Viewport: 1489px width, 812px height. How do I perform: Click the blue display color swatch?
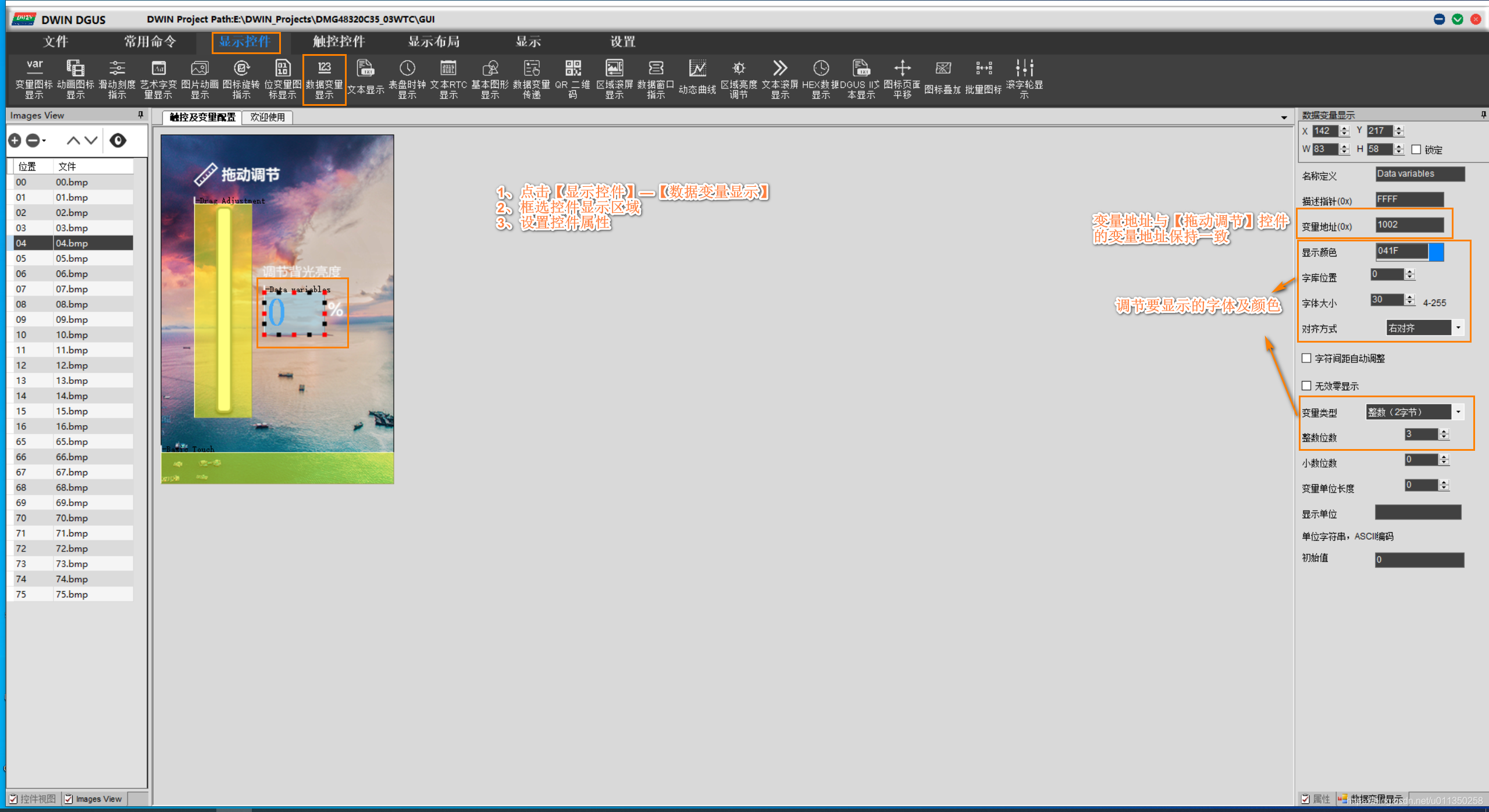[1436, 251]
